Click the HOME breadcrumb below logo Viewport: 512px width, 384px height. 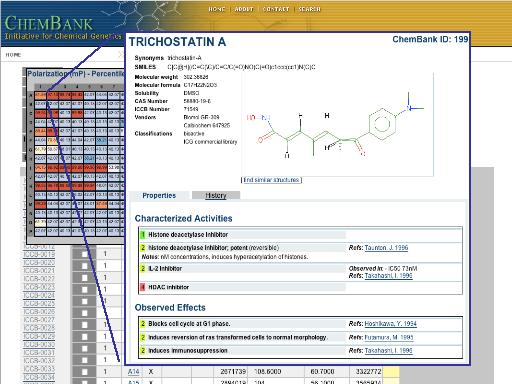[x=13, y=55]
